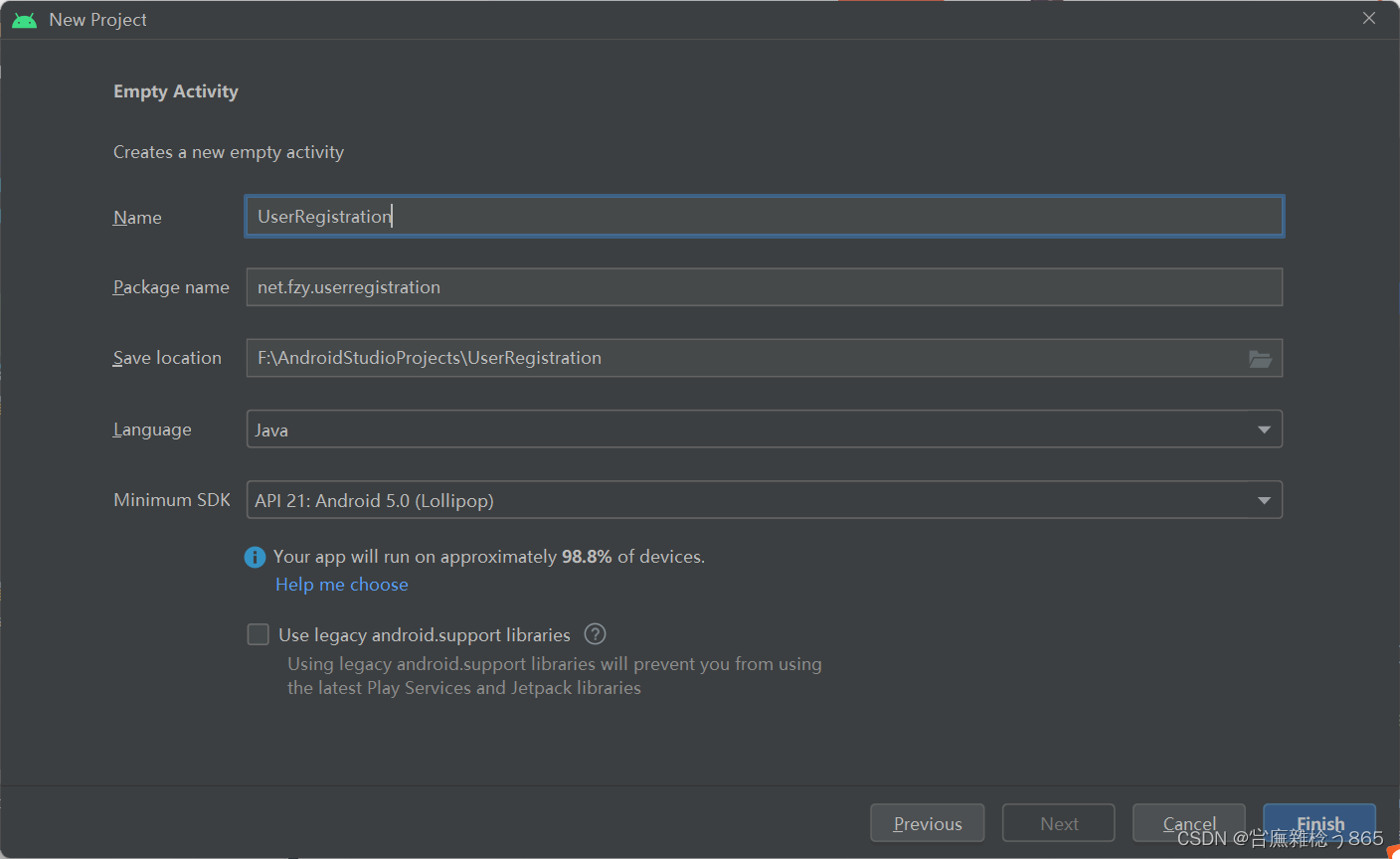Close the New Project dialog
Viewport: 1400px width, 859px height.
pyautogui.click(x=1369, y=19)
